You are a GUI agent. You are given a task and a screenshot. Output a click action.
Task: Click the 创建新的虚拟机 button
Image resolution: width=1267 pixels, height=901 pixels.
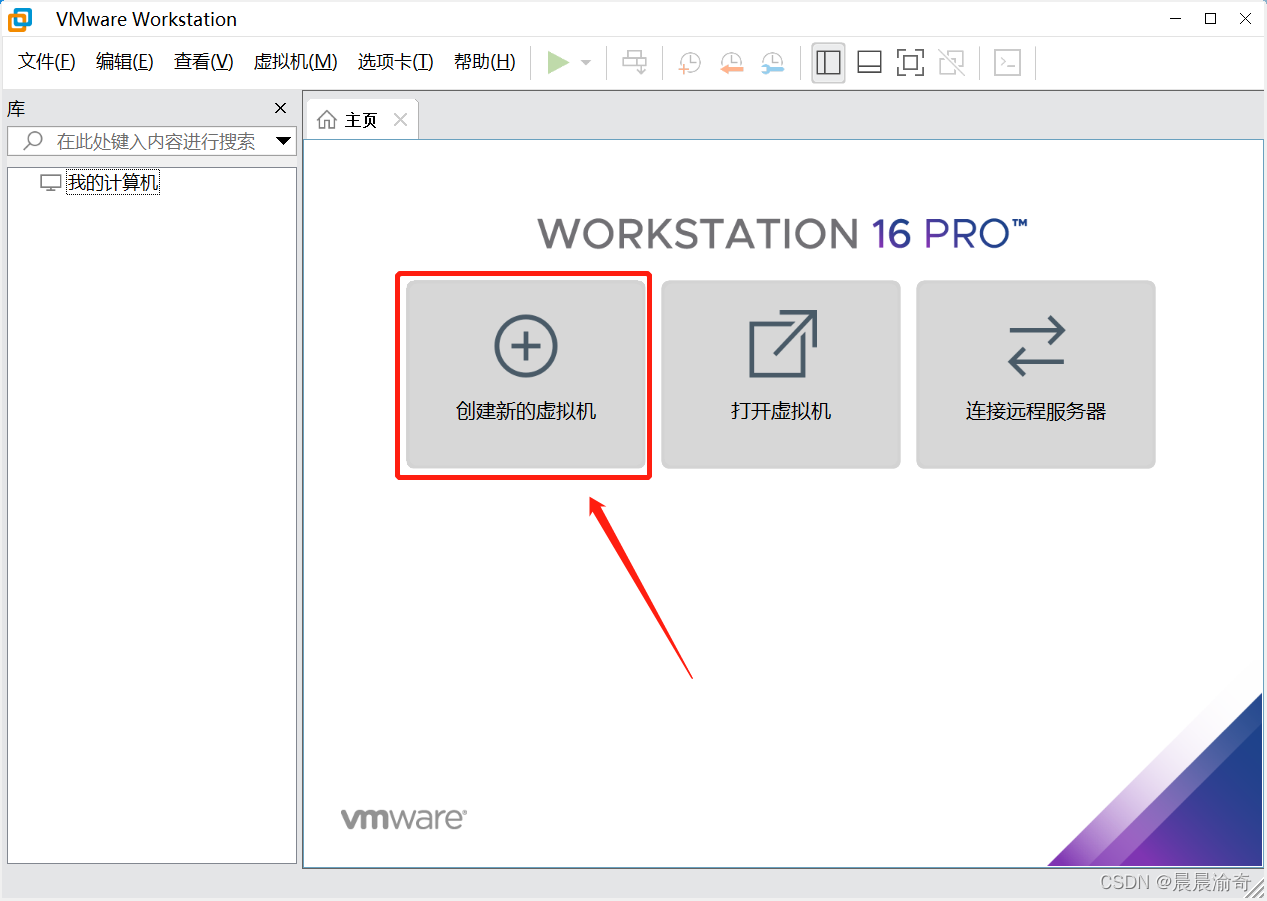526,374
